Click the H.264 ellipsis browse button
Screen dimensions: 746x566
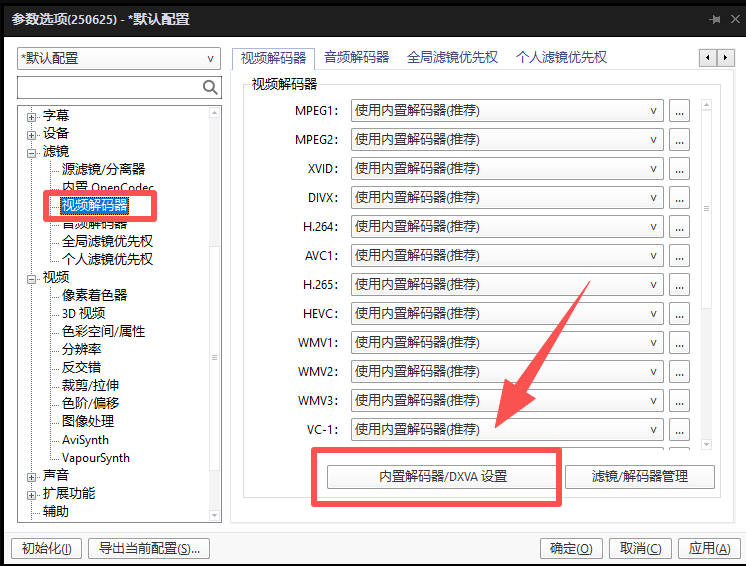click(x=679, y=227)
